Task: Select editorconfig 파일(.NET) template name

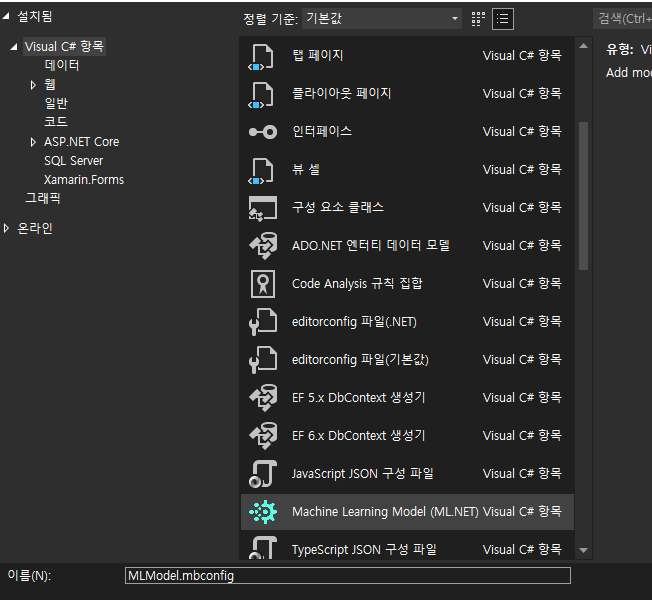Action: tap(354, 322)
